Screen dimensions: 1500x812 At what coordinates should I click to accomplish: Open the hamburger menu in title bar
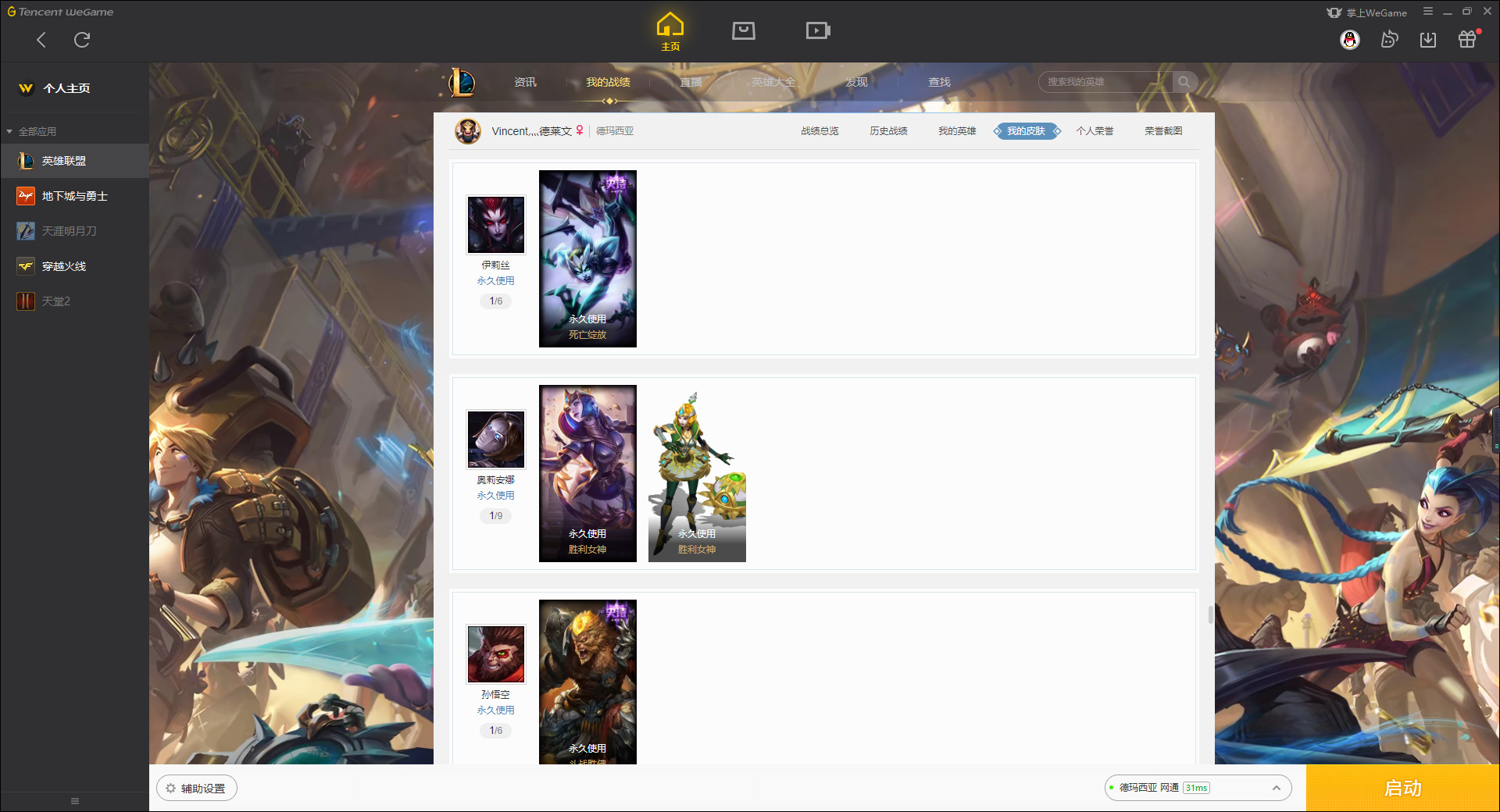1428,12
